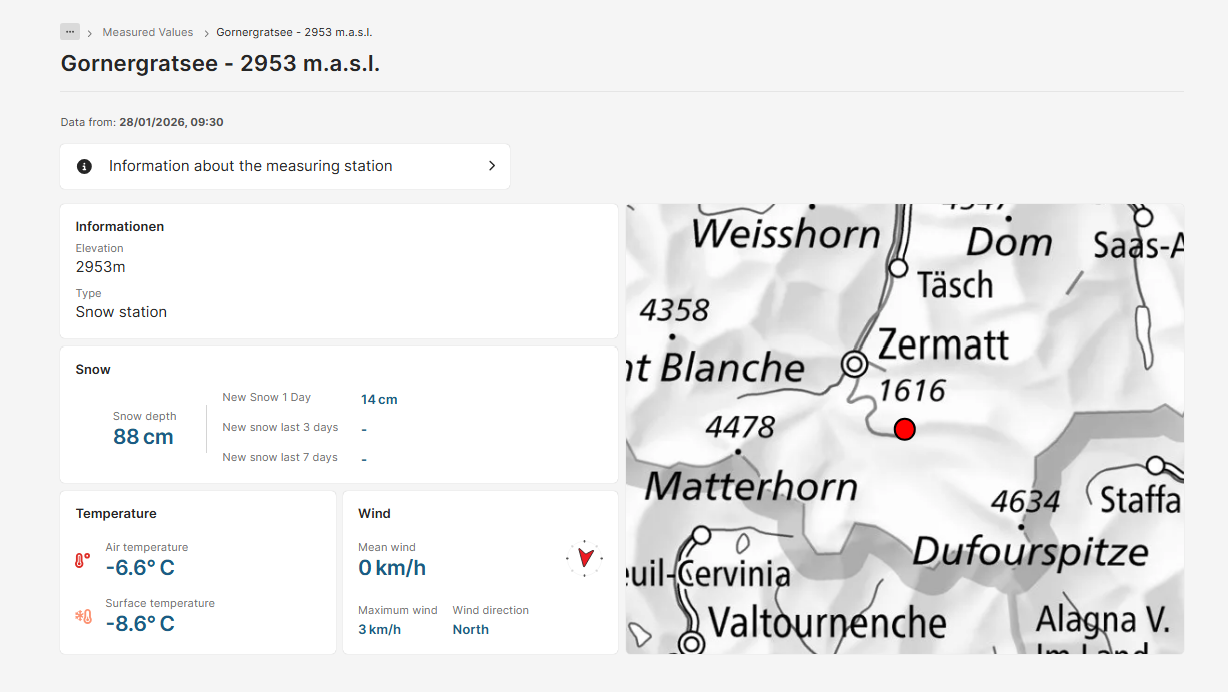
Task: Click the Dufourspitze label on the map
Action: (x=1030, y=551)
